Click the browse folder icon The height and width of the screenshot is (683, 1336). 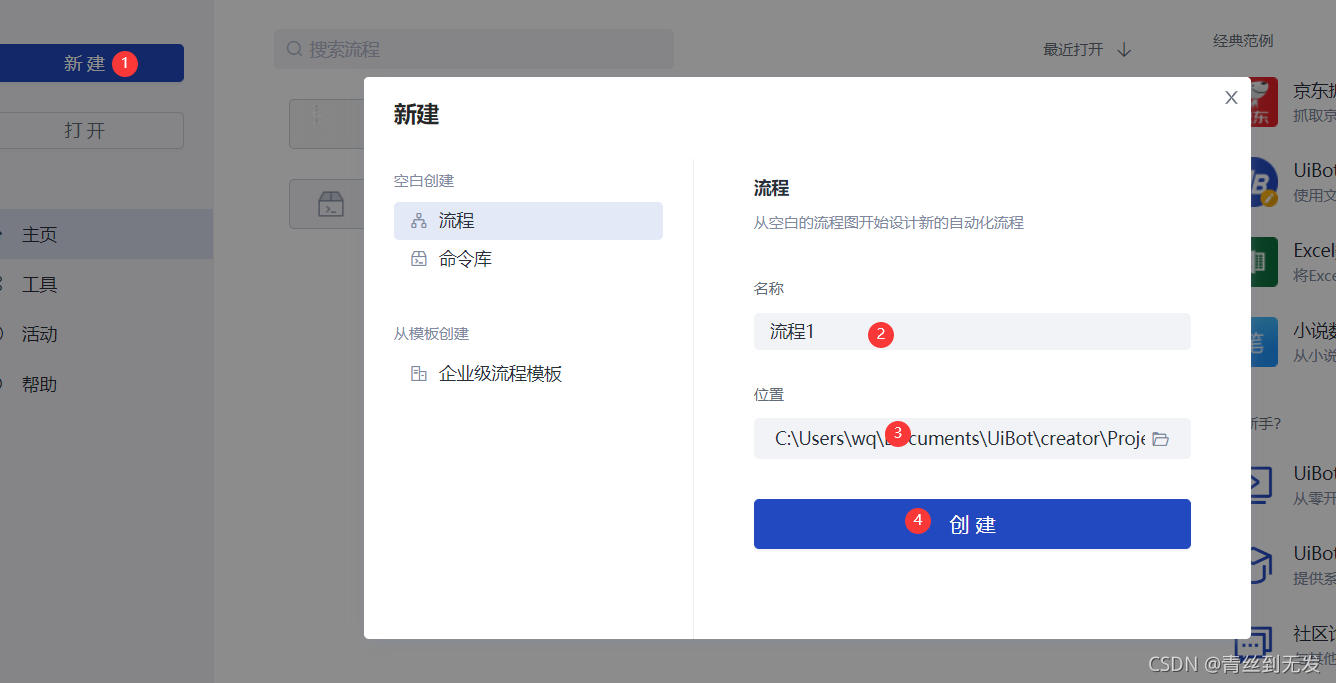point(1160,439)
